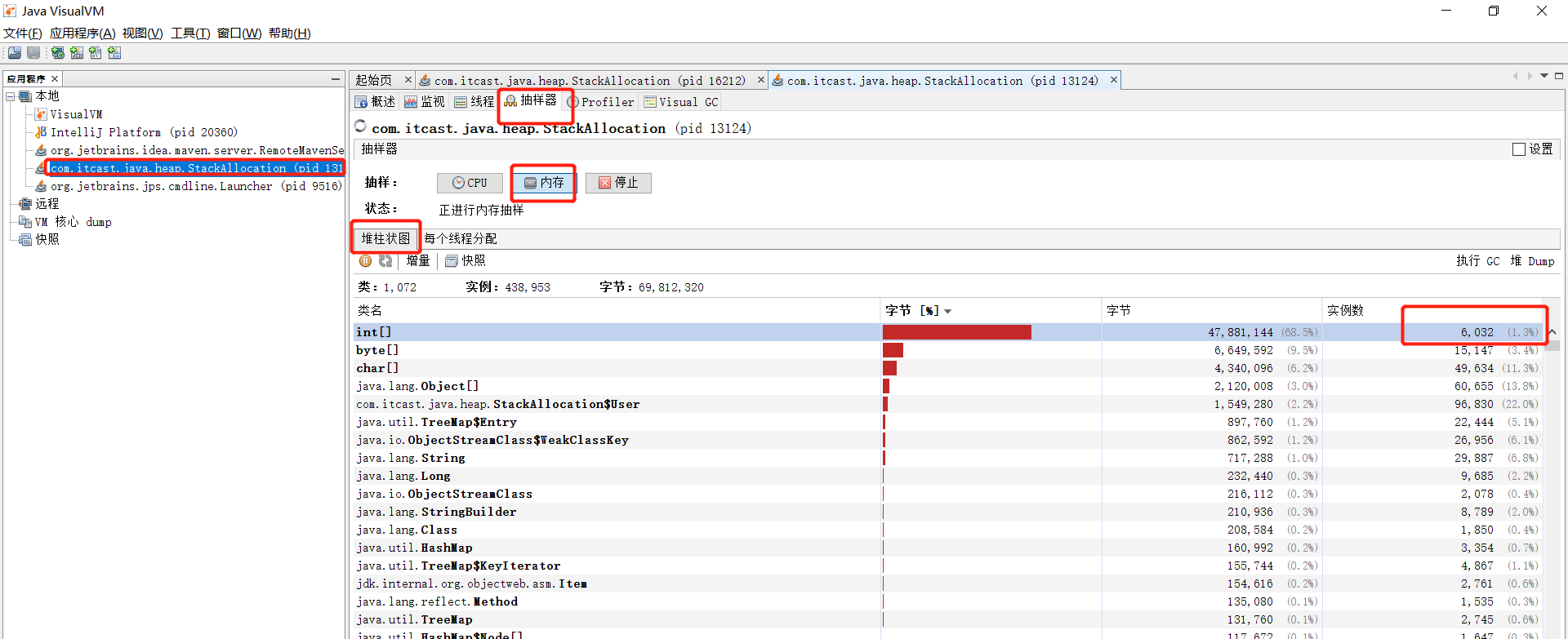This screenshot has width=1568, height=639.
Task: Select IntelliJ Platform (pid 20360) node
Action: coord(144,132)
